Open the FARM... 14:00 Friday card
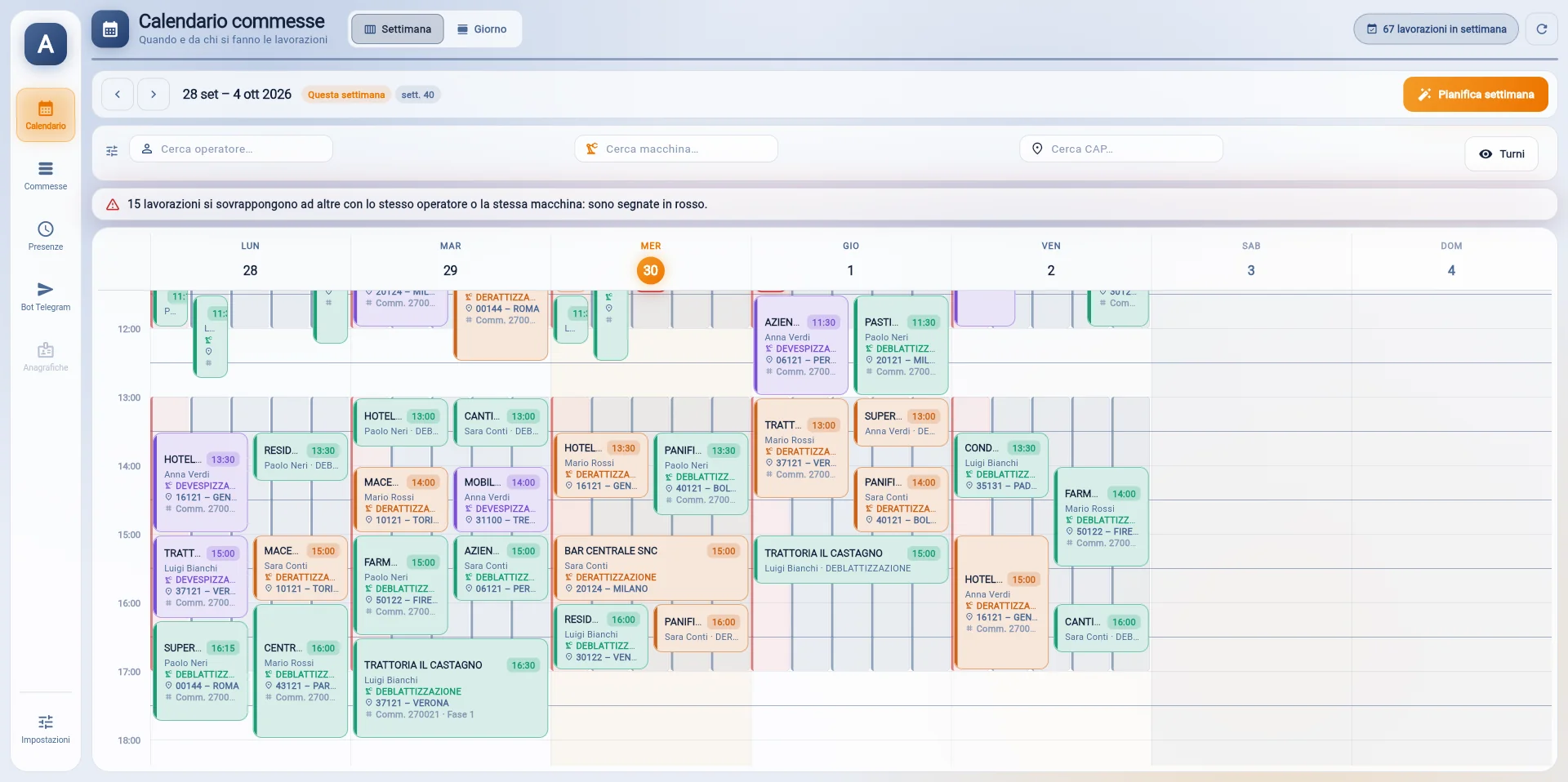Viewport: 1568px width, 782px height. pos(1102,518)
